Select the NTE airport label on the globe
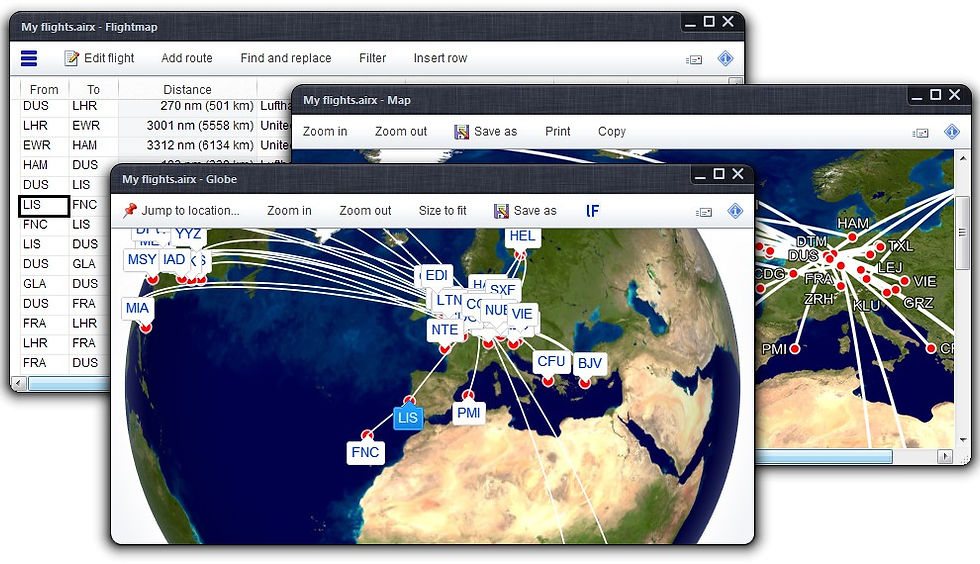 444,330
